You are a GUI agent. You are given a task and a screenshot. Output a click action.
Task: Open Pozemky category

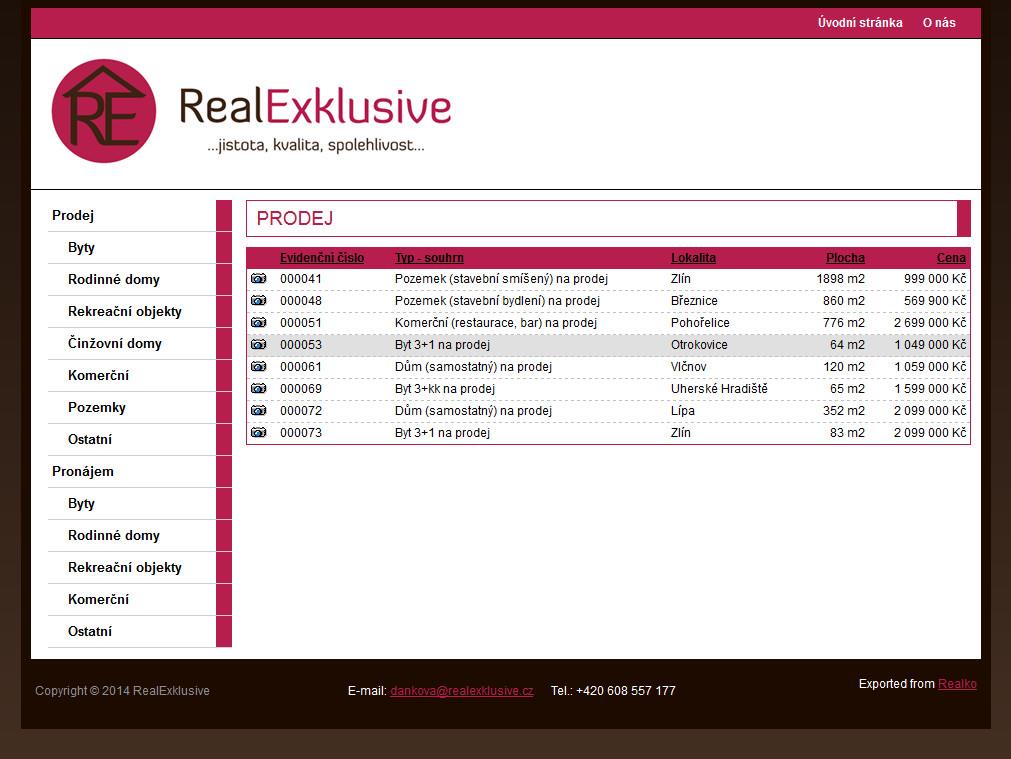[x=97, y=408]
